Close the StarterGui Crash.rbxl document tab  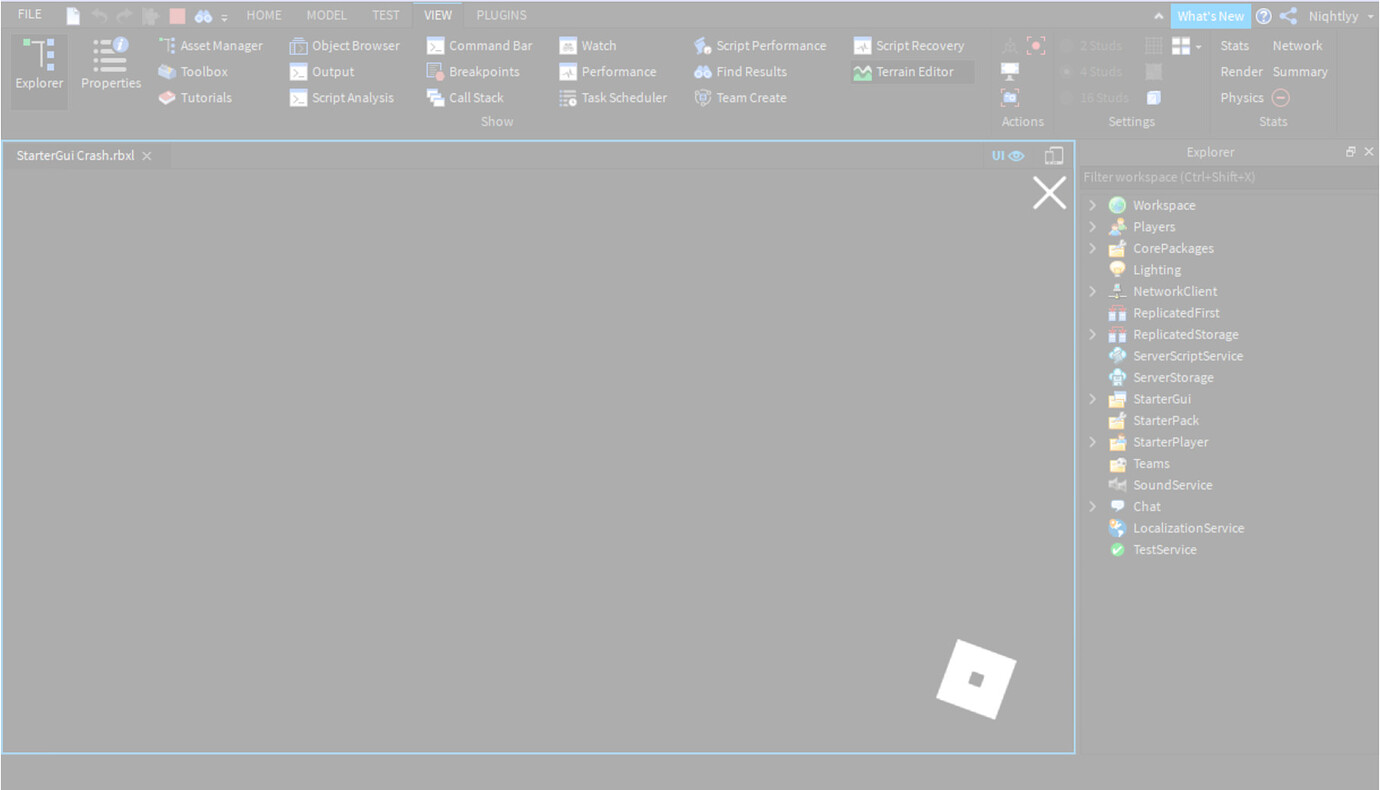tap(147, 156)
